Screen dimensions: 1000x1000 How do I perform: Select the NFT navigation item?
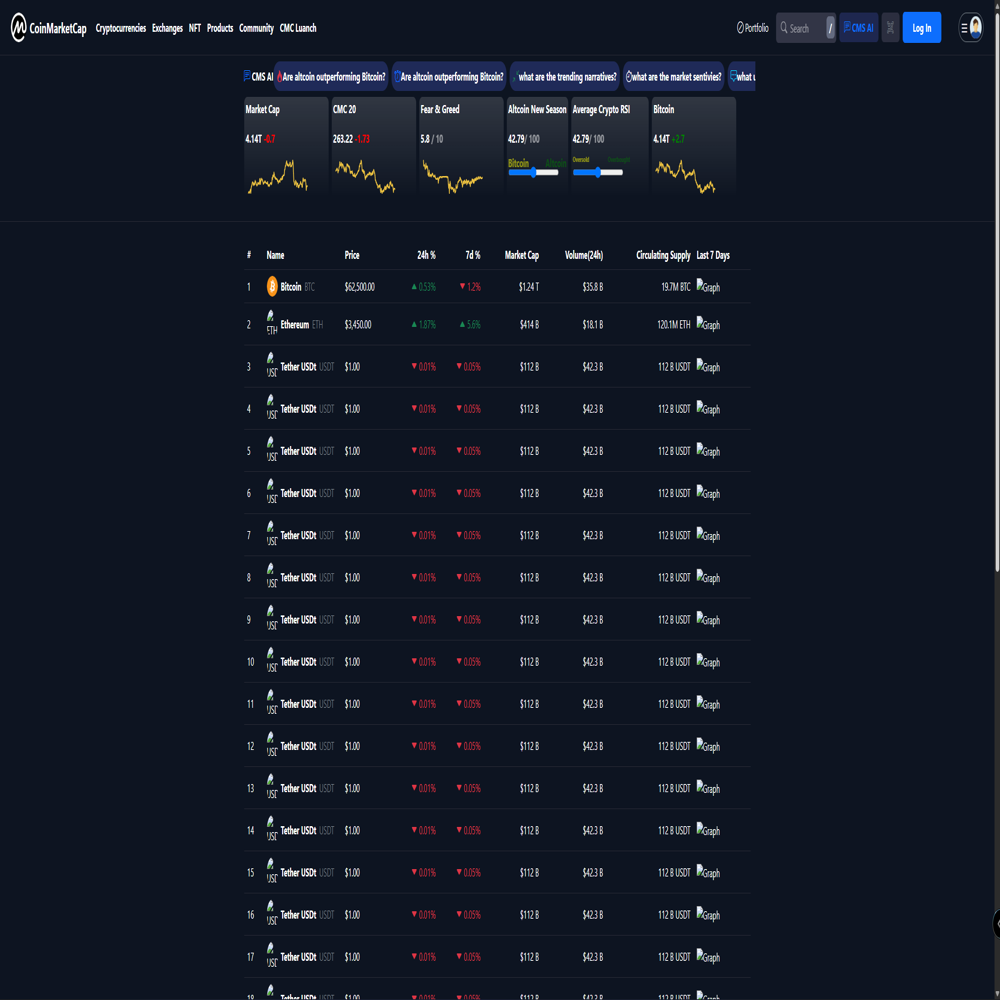pyautogui.click(x=195, y=28)
